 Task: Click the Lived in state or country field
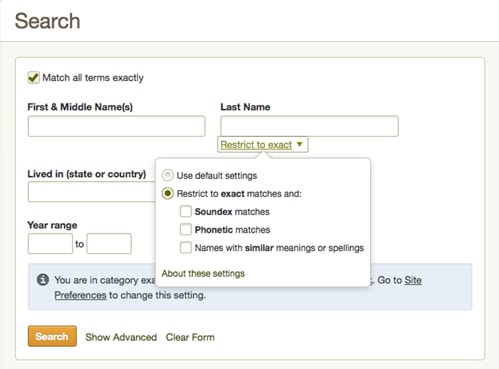point(92,192)
